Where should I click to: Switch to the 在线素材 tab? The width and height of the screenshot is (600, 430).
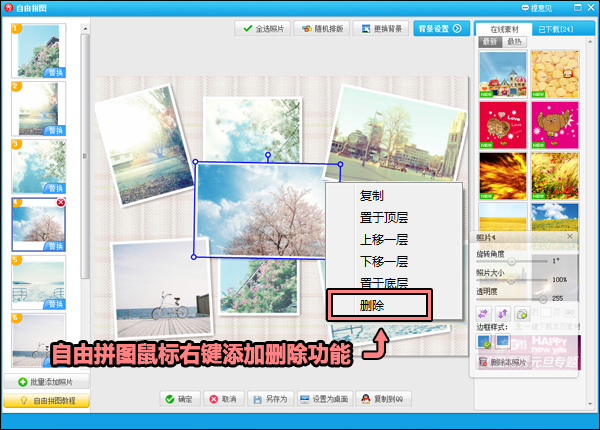(x=504, y=29)
